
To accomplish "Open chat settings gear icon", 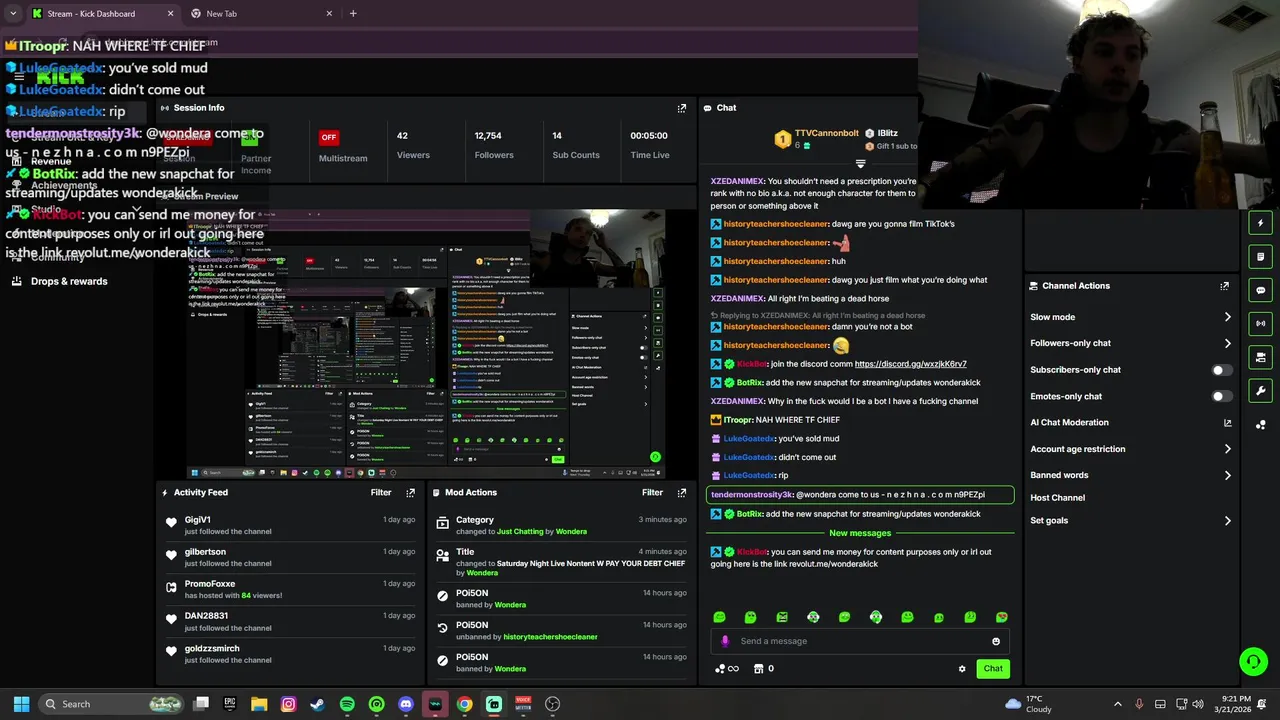I will tap(962, 669).
